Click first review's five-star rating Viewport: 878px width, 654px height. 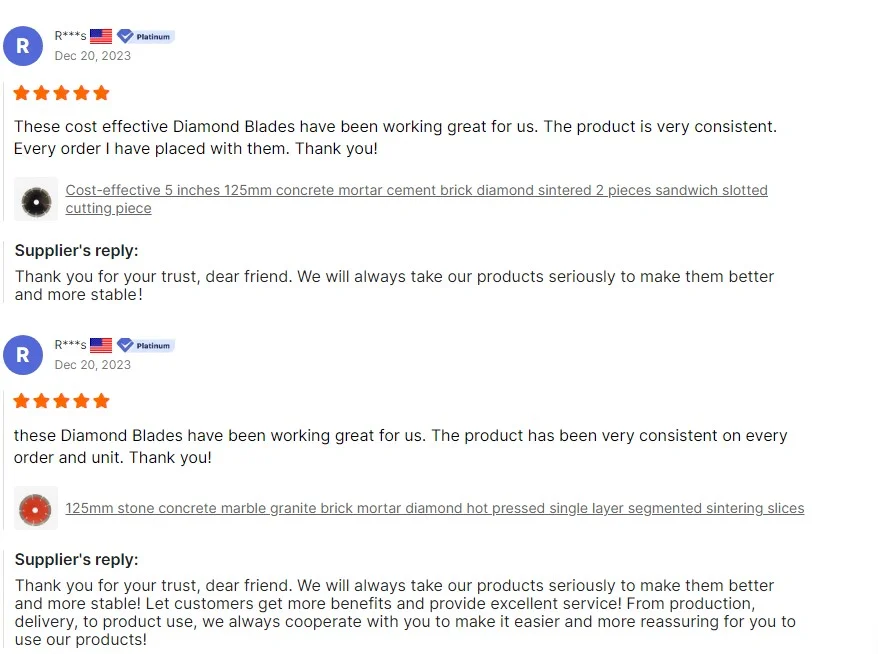(62, 93)
